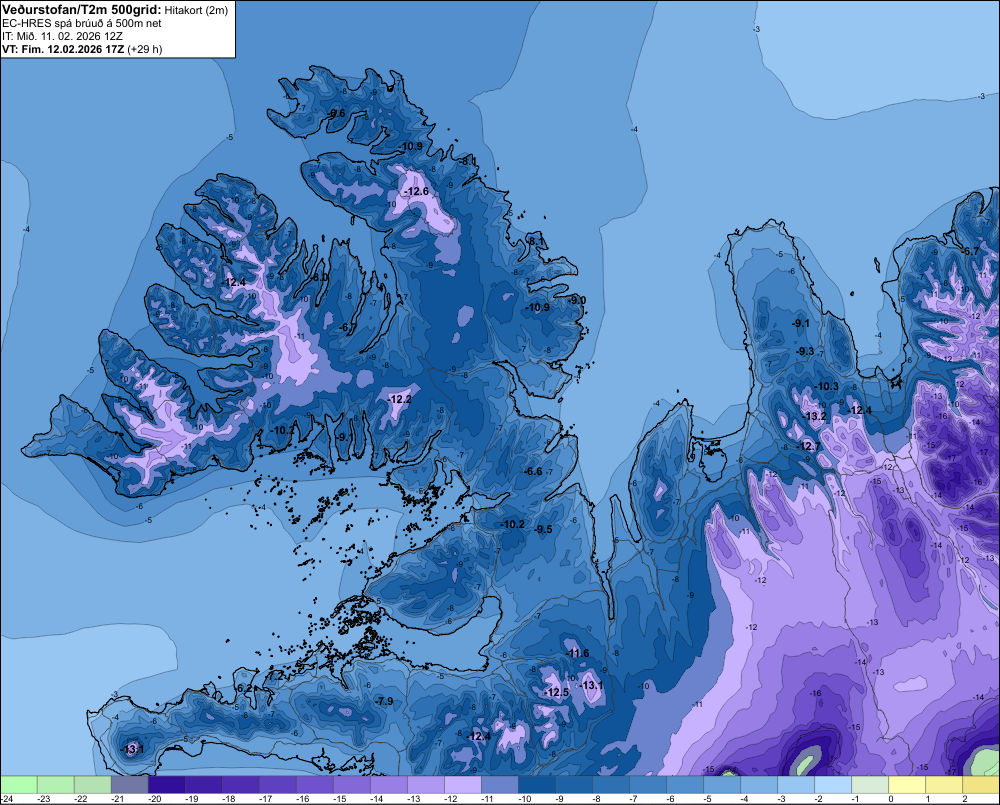Select the '-7.9' temperature value
The height and width of the screenshot is (805, 1000).
point(384,701)
